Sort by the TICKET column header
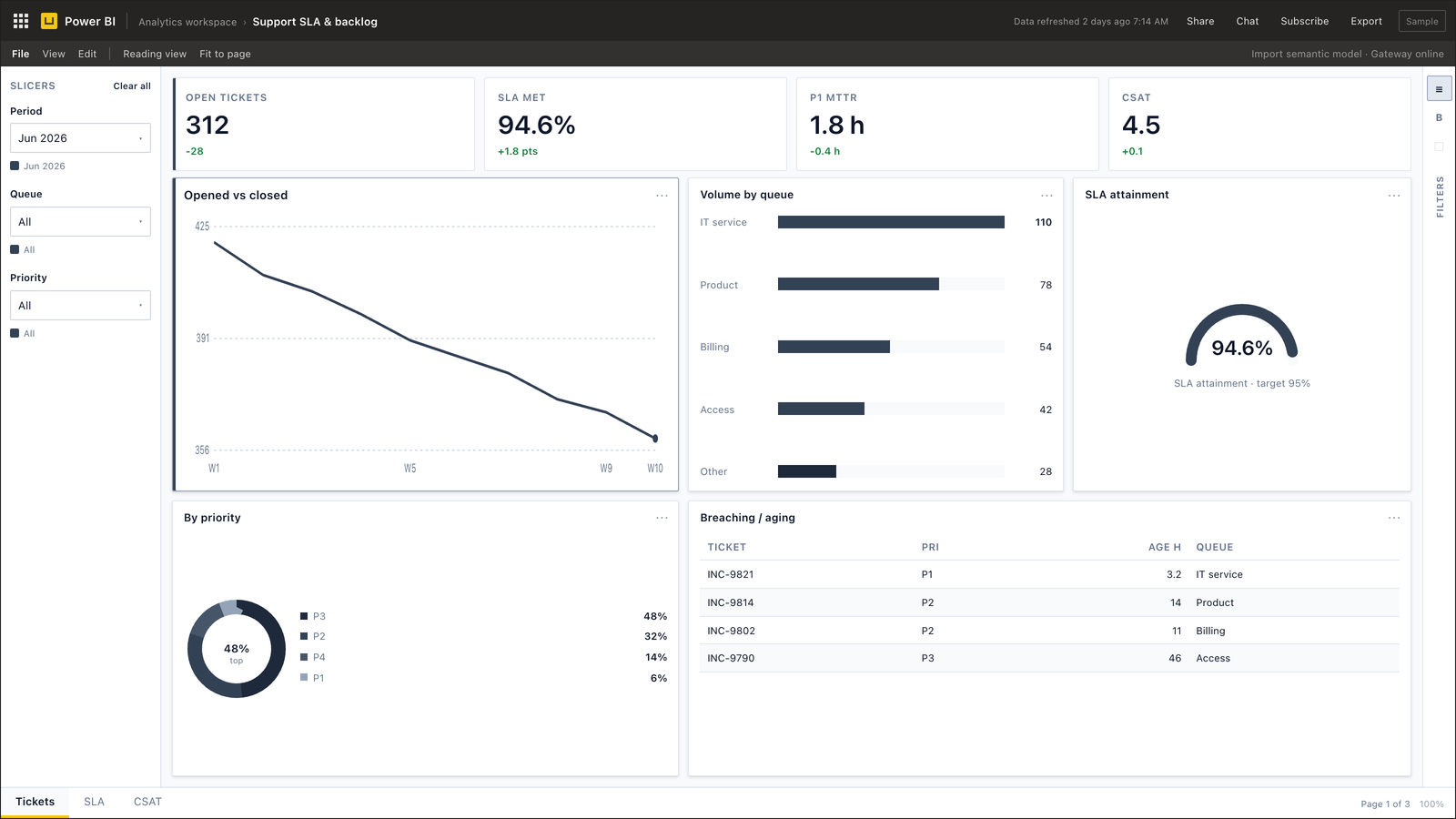 (726, 547)
